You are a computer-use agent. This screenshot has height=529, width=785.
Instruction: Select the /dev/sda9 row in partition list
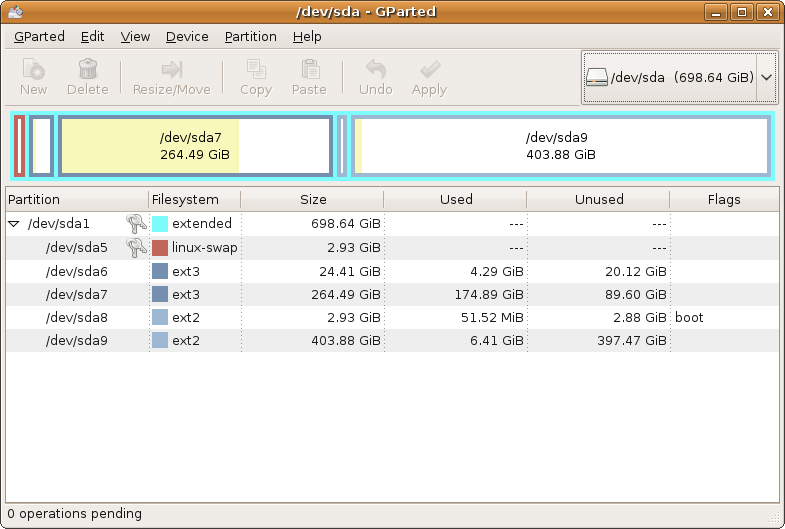pyautogui.click(x=392, y=340)
